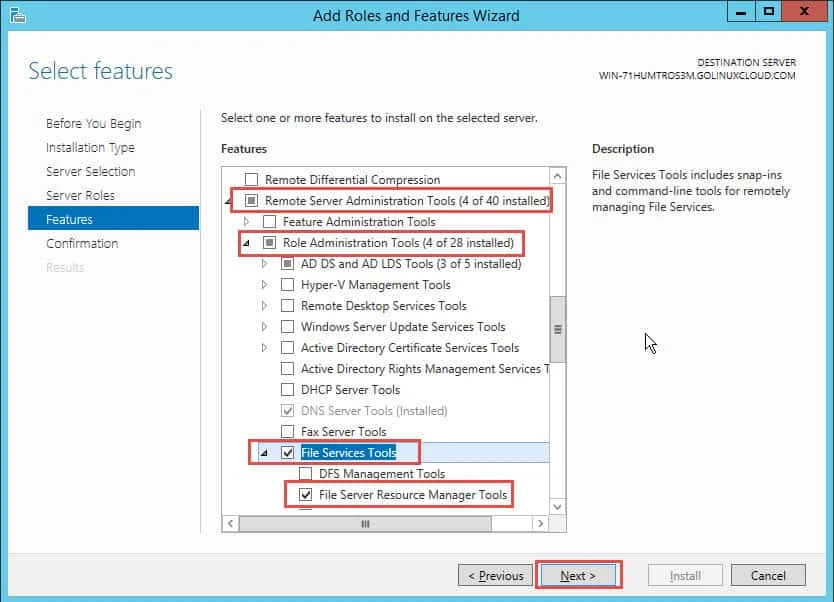
Task: Click the features list scrollbar down arrow
Action: pos(557,507)
